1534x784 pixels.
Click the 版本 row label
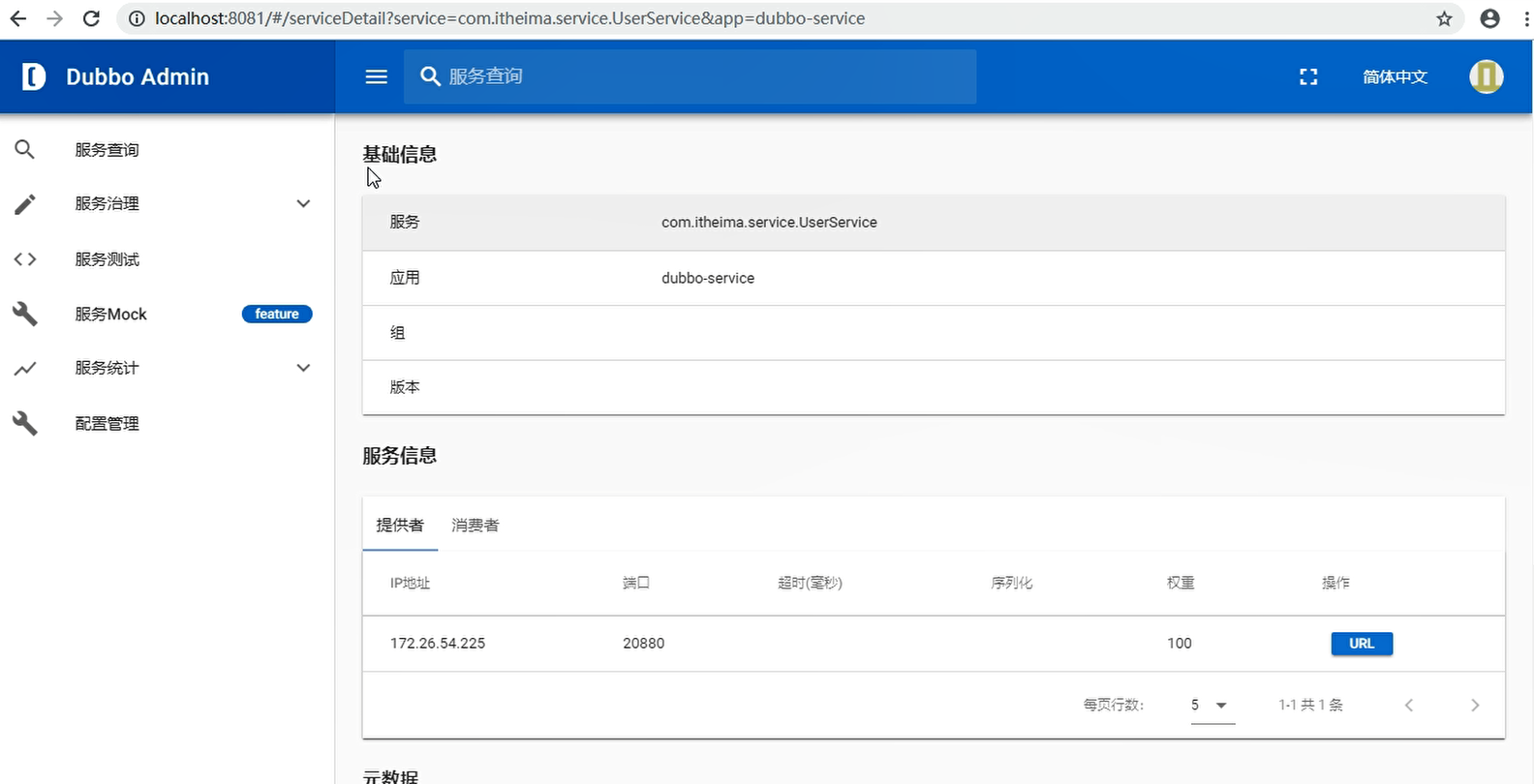(405, 387)
